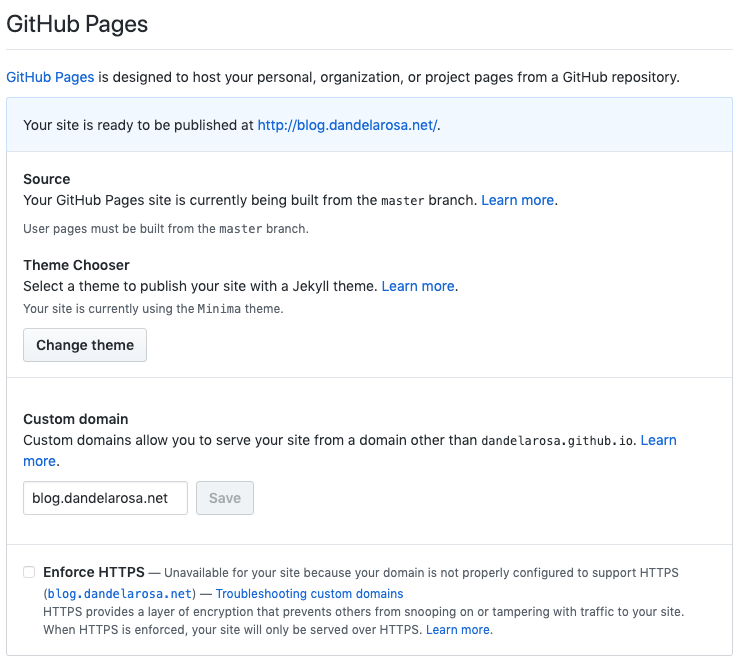Tick the Enforce HTTPS checkbox

tap(29, 572)
